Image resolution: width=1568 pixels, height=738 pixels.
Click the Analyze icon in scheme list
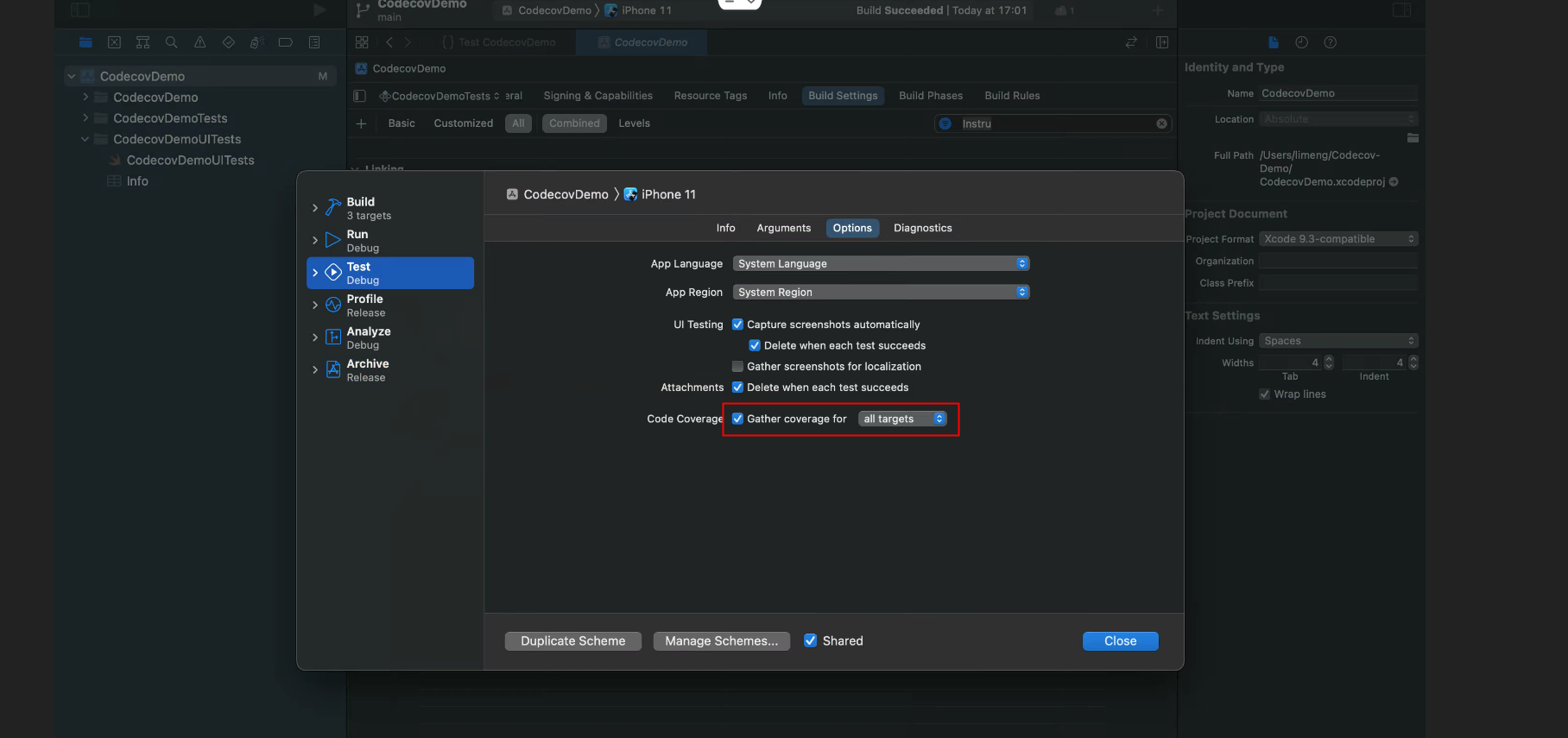[333, 337]
